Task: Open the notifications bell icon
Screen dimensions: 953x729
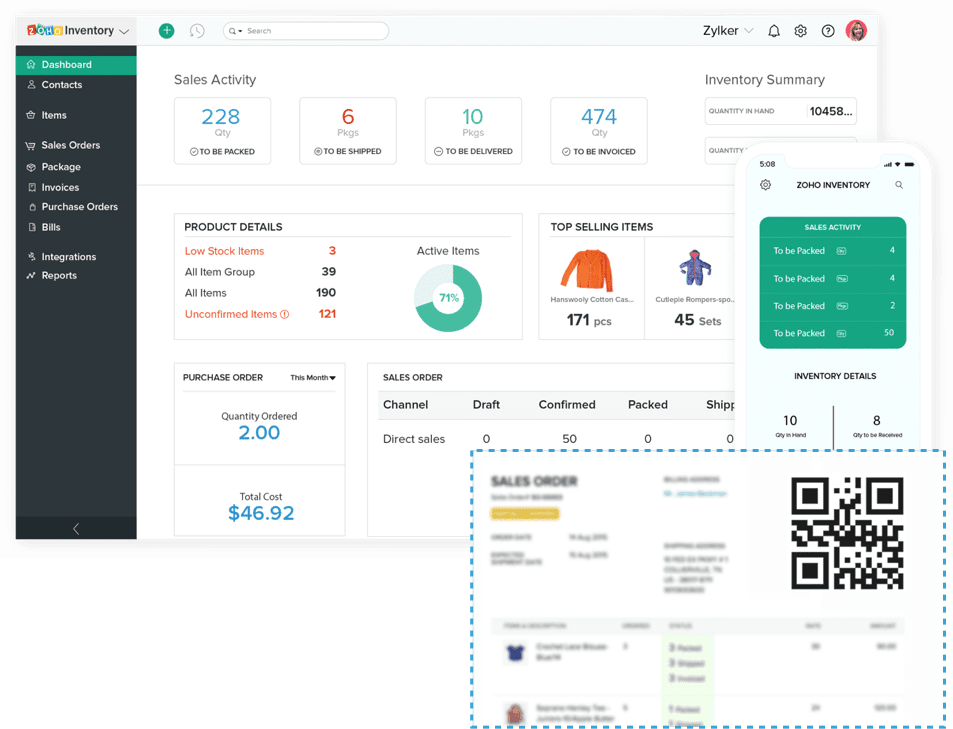Action: 773,31
